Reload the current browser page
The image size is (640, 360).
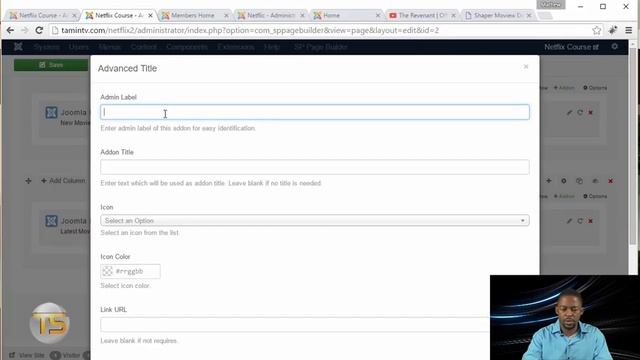tap(39, 30)
